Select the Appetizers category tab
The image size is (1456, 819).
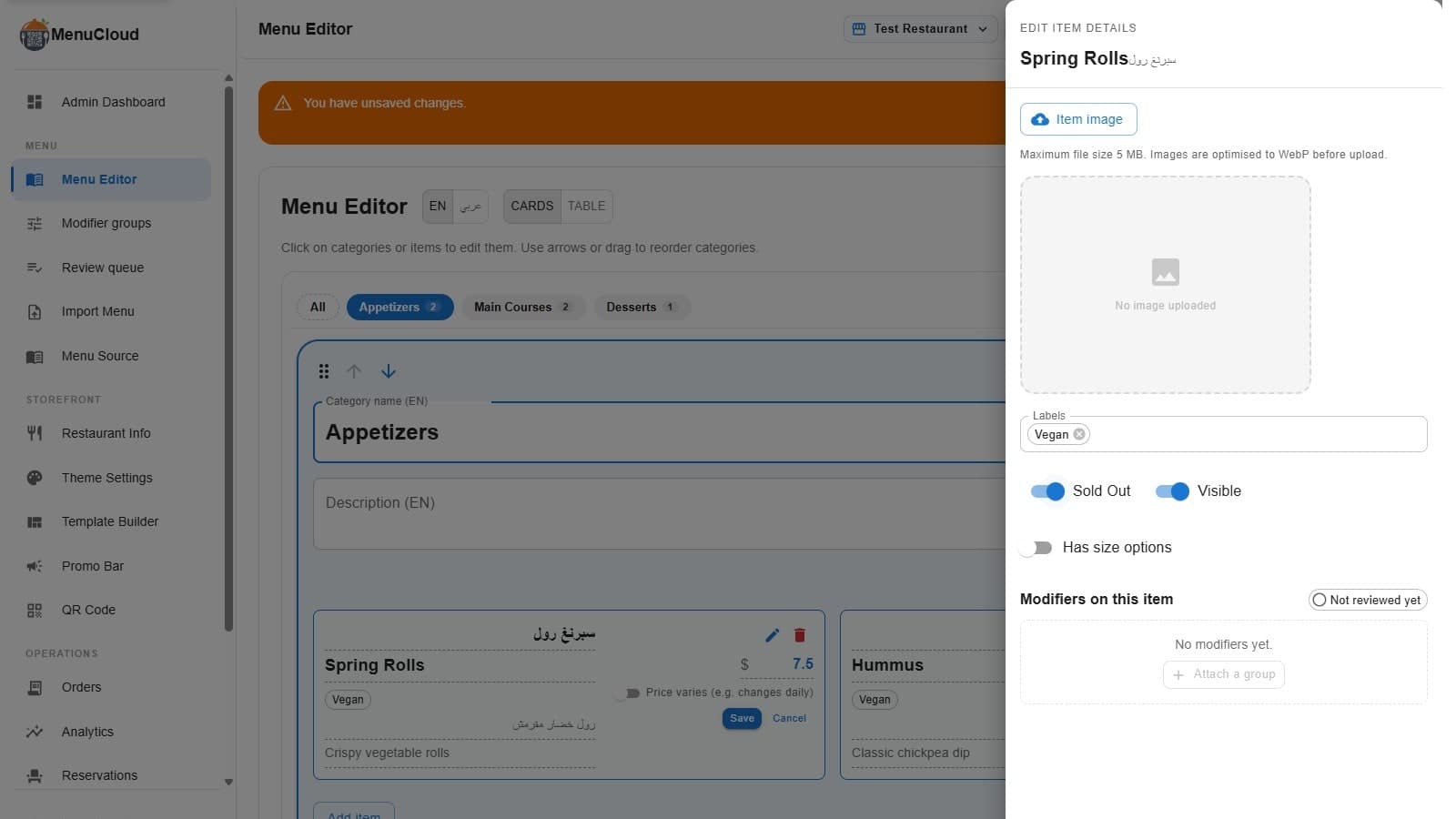tap(399, 307)
